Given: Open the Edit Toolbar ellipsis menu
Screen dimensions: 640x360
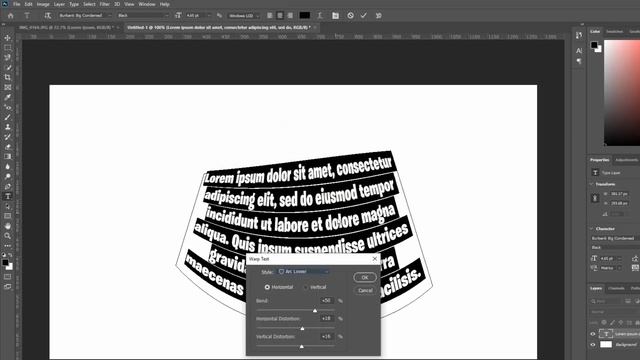Looking at the screenshot, I should (x=8, y=246).
